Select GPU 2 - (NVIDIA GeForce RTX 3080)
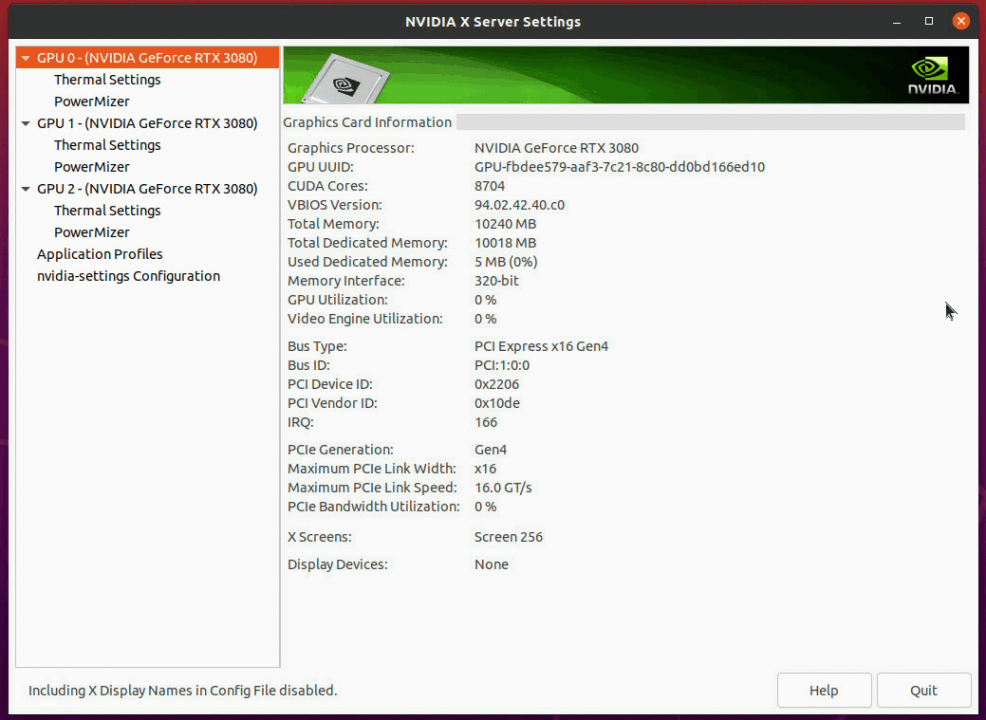The height and width of the screenshot is (720, 986). coord(147,189)
